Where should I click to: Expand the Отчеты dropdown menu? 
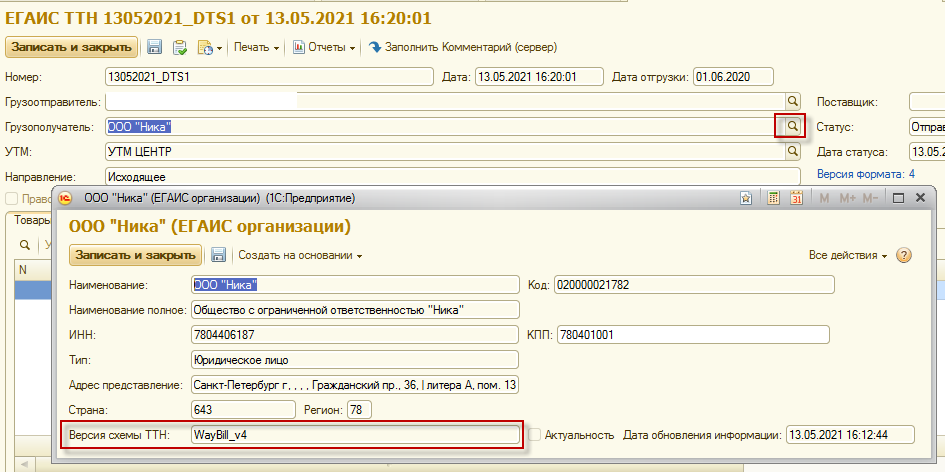coord(332,47)
